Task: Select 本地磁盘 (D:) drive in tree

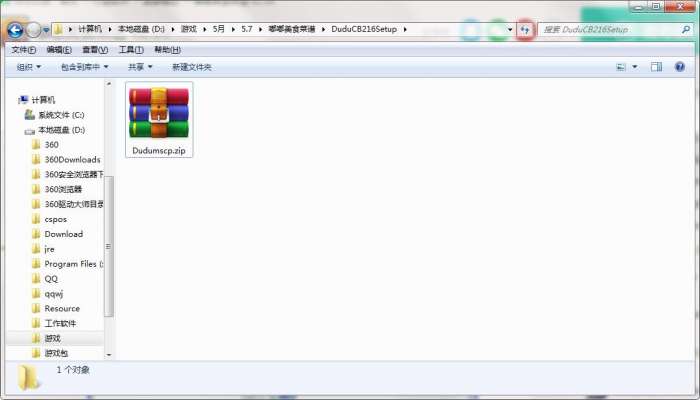Action: (x=62, y=130)
